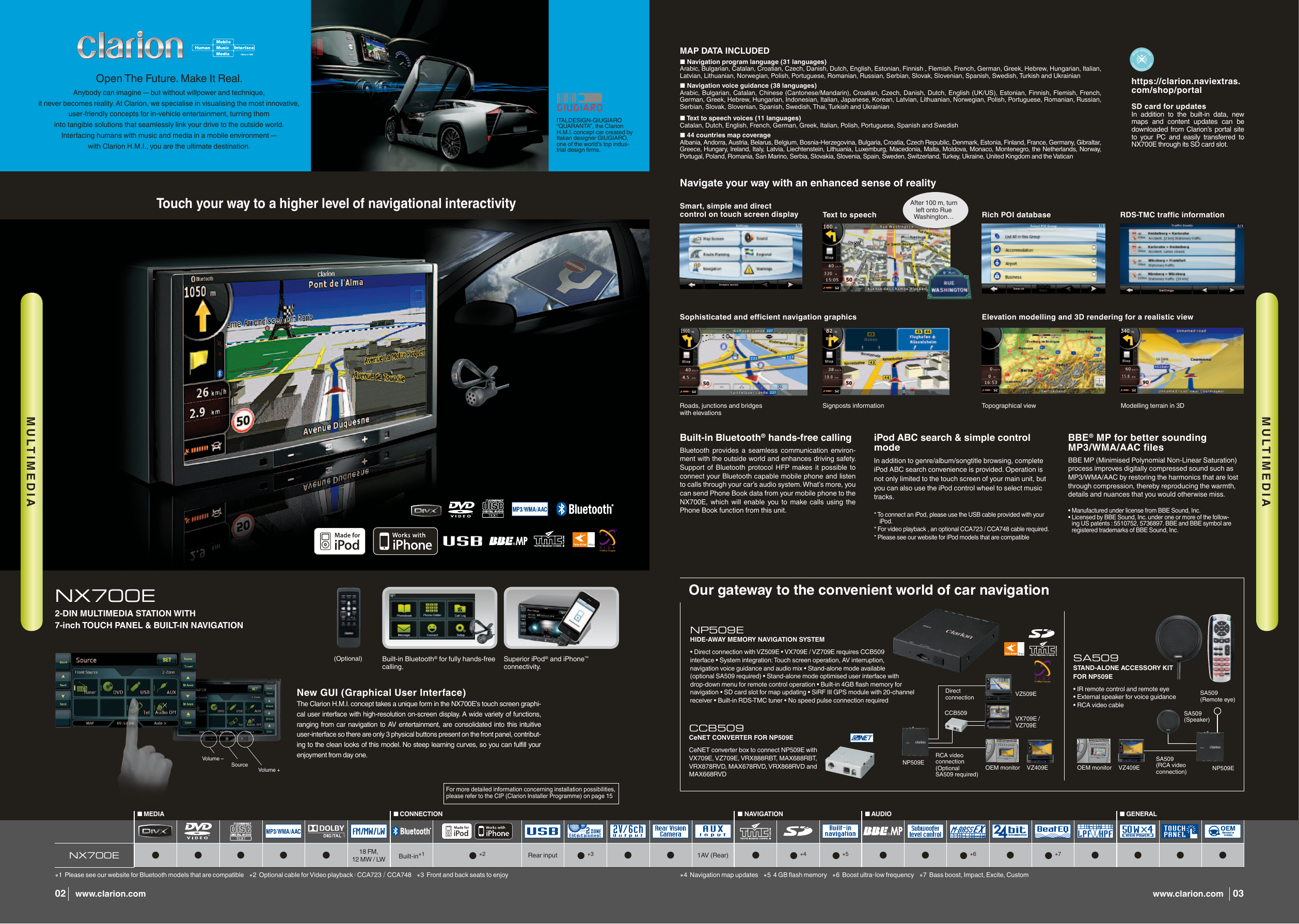Viewport: 1299px width, 924px height.
Task: Click the Works with iPhone badge in the table
Action: [494, 831]
